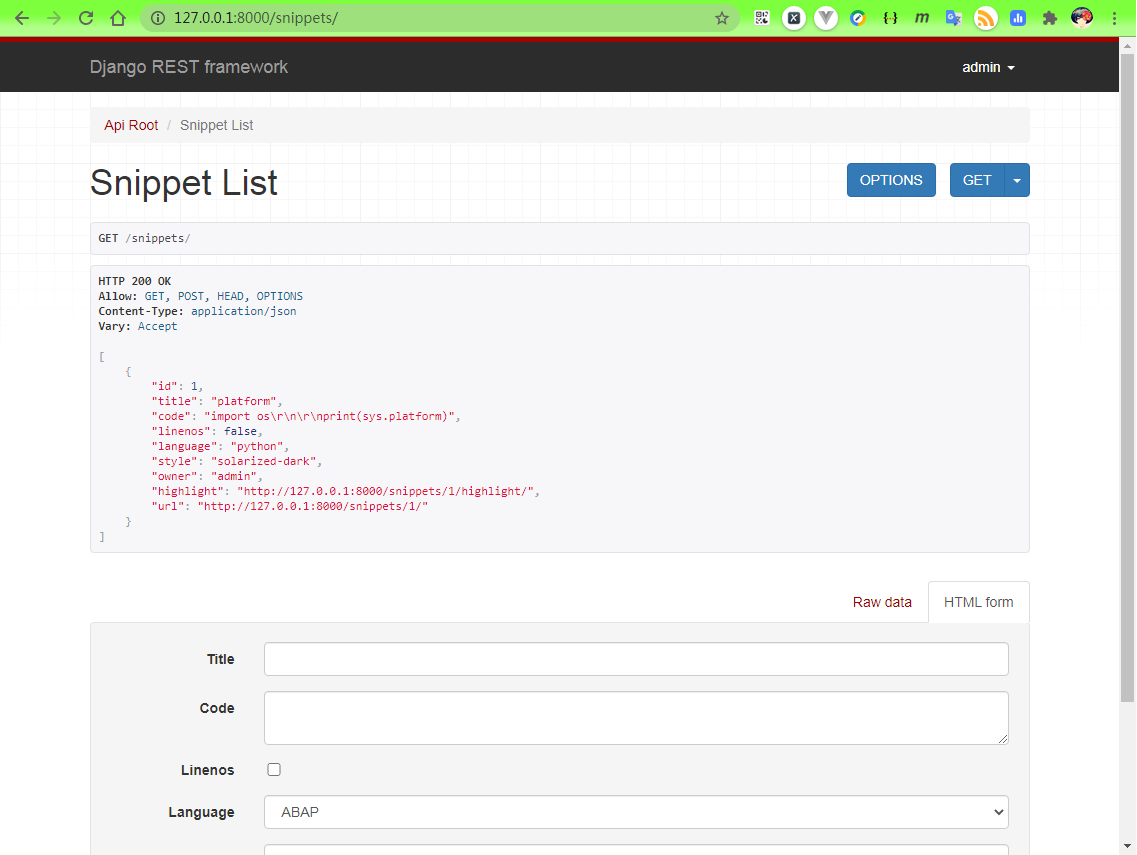
Task: Go back to the previous page
Action: tap(22, 18)
